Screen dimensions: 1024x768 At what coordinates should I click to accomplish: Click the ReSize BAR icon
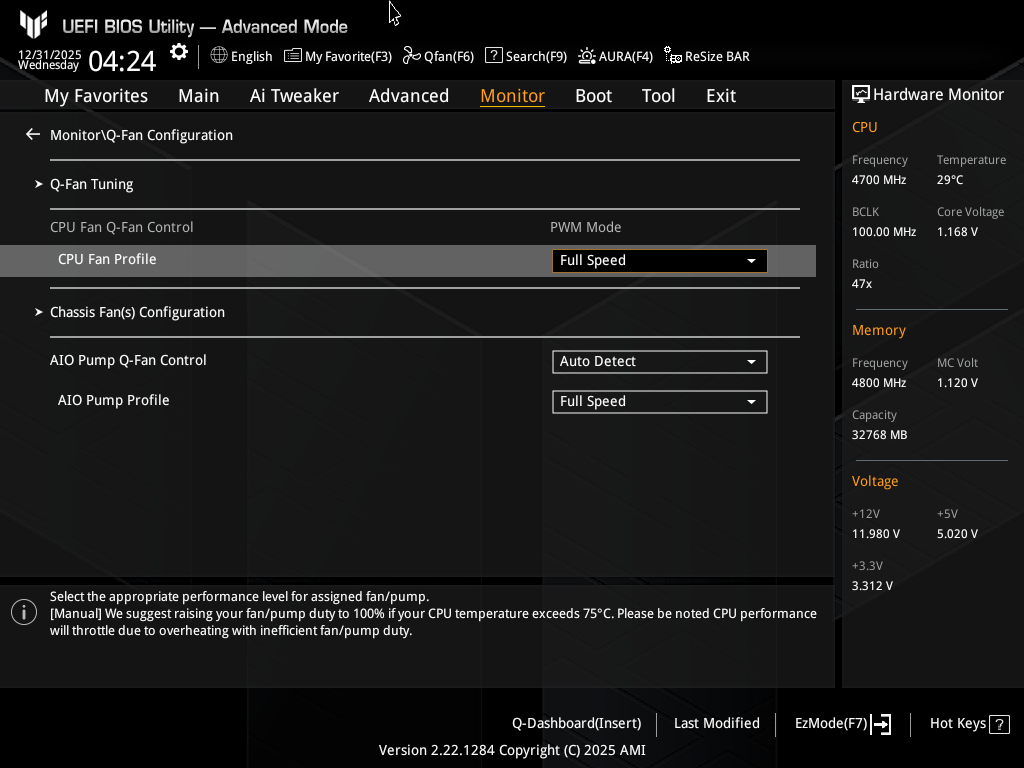coord(673,56)
